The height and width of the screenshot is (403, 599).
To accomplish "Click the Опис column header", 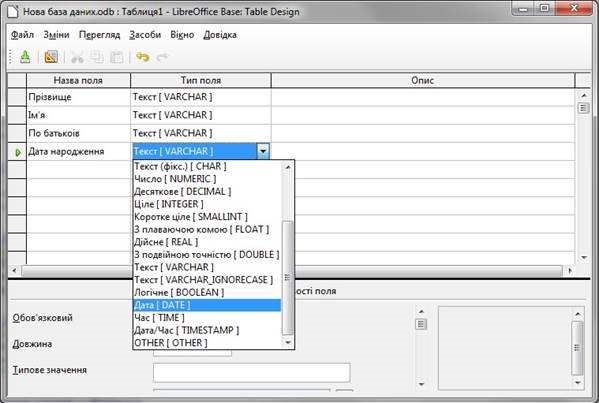I will pyautogui.click(x=423, y=80).
